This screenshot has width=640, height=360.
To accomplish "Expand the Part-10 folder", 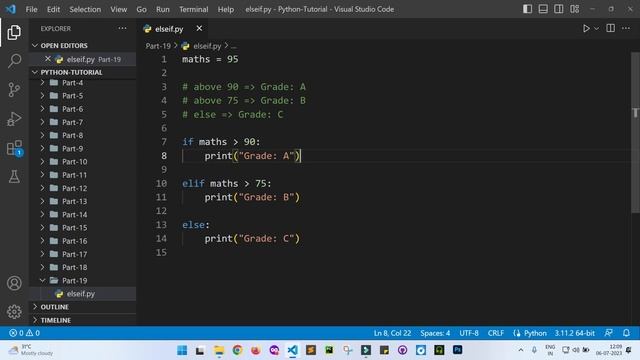I will pos(42,162).
